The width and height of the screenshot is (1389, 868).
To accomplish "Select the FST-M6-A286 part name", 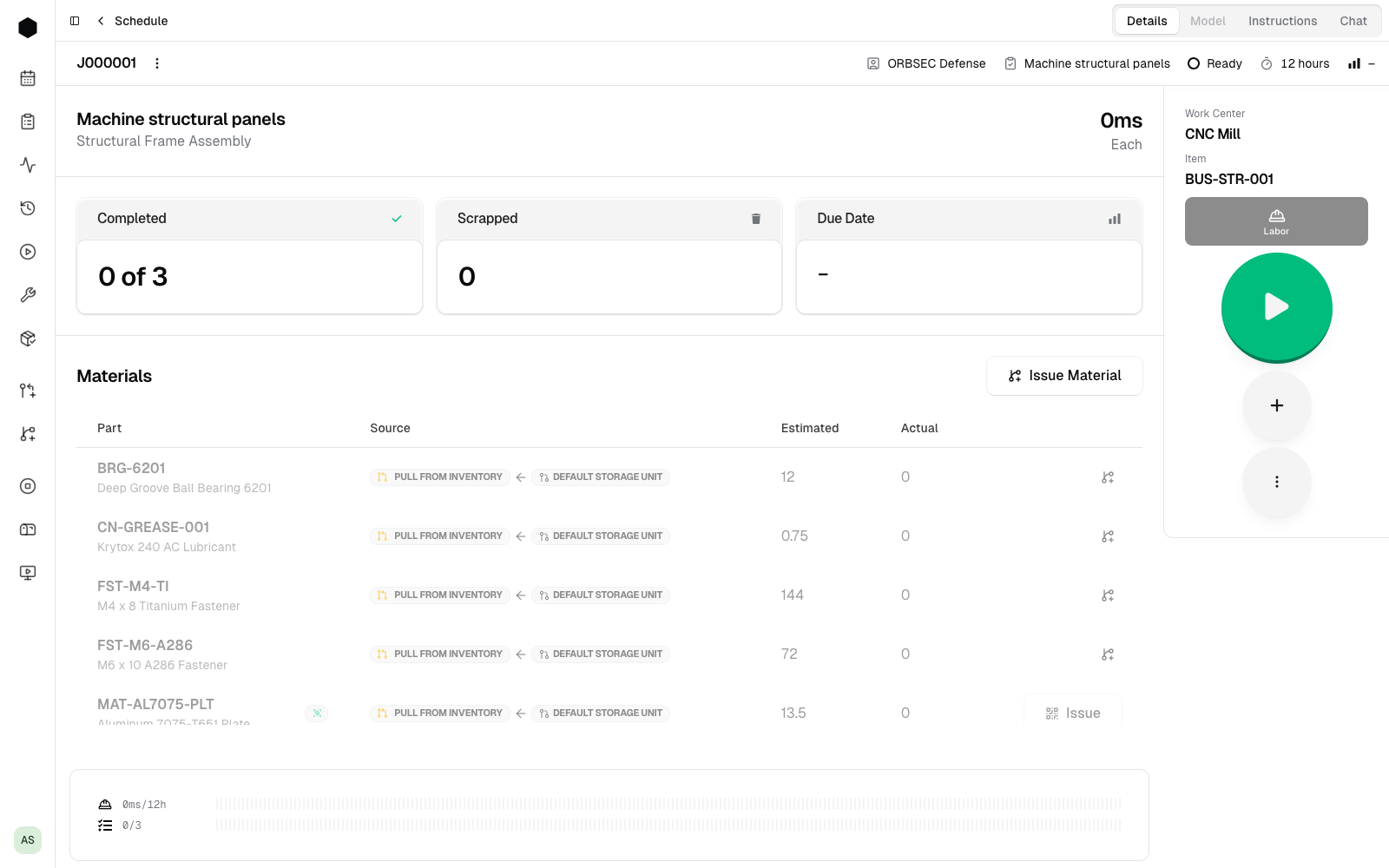I will 145,645.
